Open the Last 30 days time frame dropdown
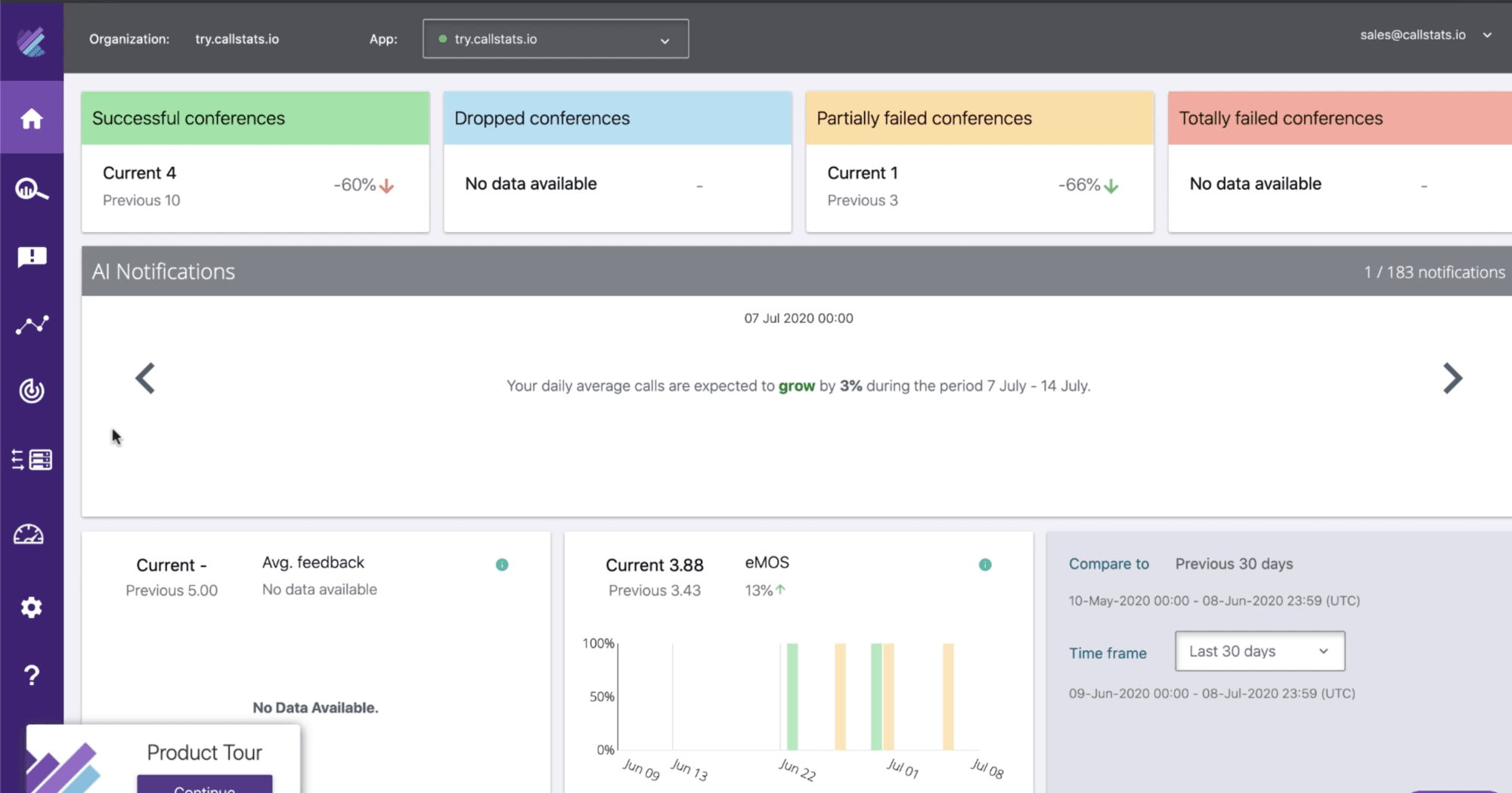 pos(1259,652)
